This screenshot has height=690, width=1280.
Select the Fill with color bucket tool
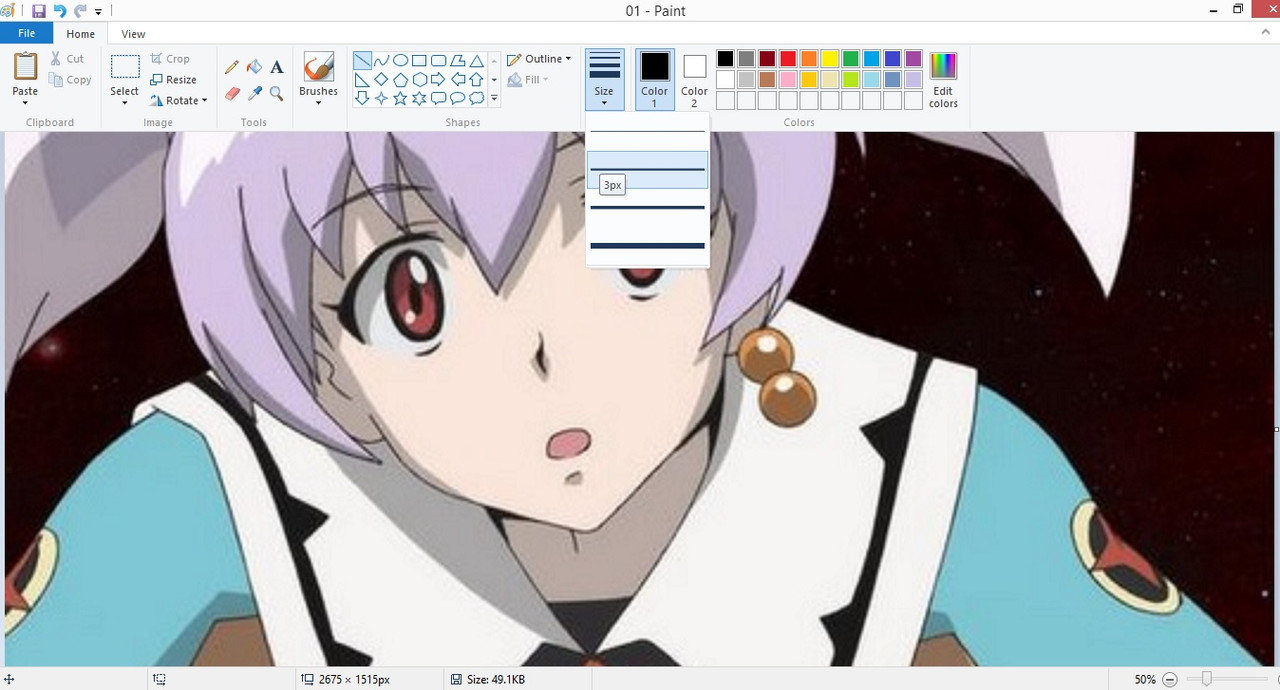tap(254, 67)
